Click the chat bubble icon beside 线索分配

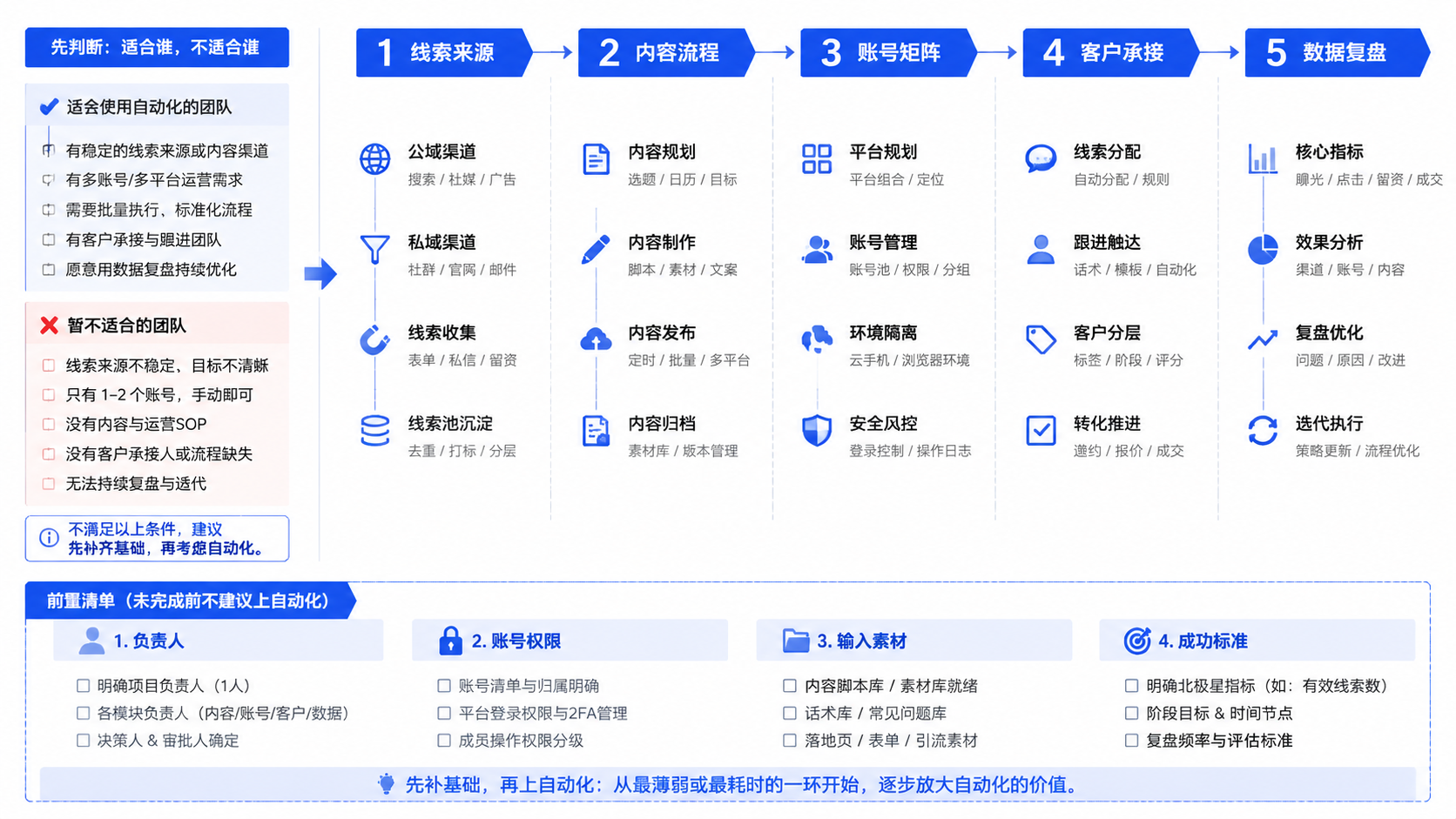[x=1041, y=159]
